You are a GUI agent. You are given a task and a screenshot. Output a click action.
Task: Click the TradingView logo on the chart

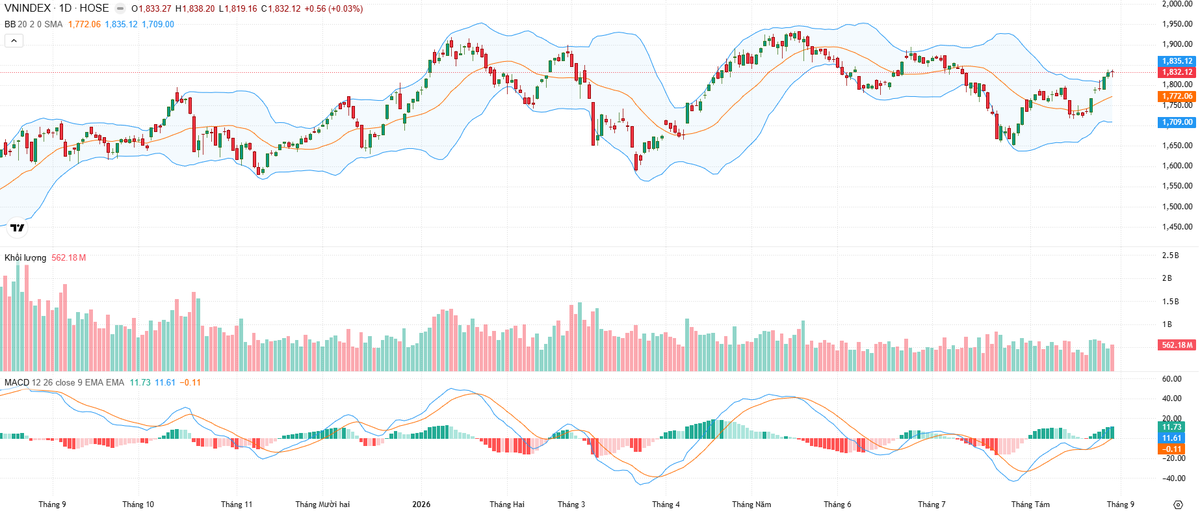pyautogui.click(x=15, y=226)
